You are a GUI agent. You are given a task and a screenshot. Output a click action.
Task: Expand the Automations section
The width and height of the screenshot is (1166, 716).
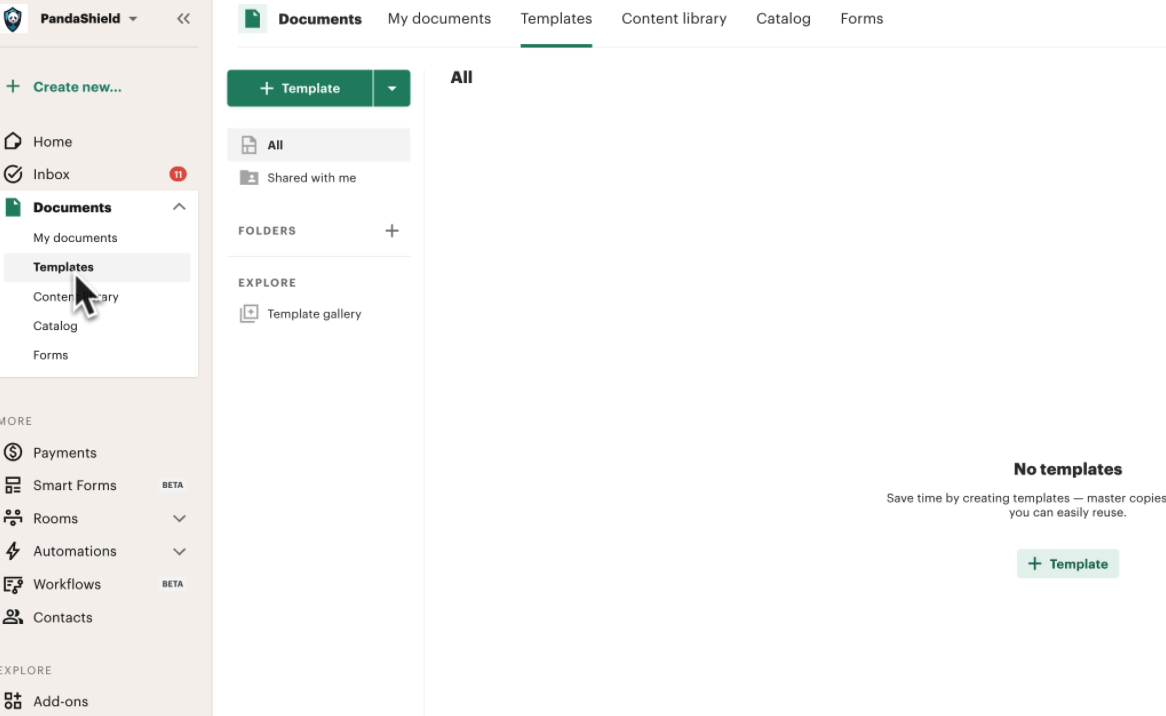click(179, 551)
